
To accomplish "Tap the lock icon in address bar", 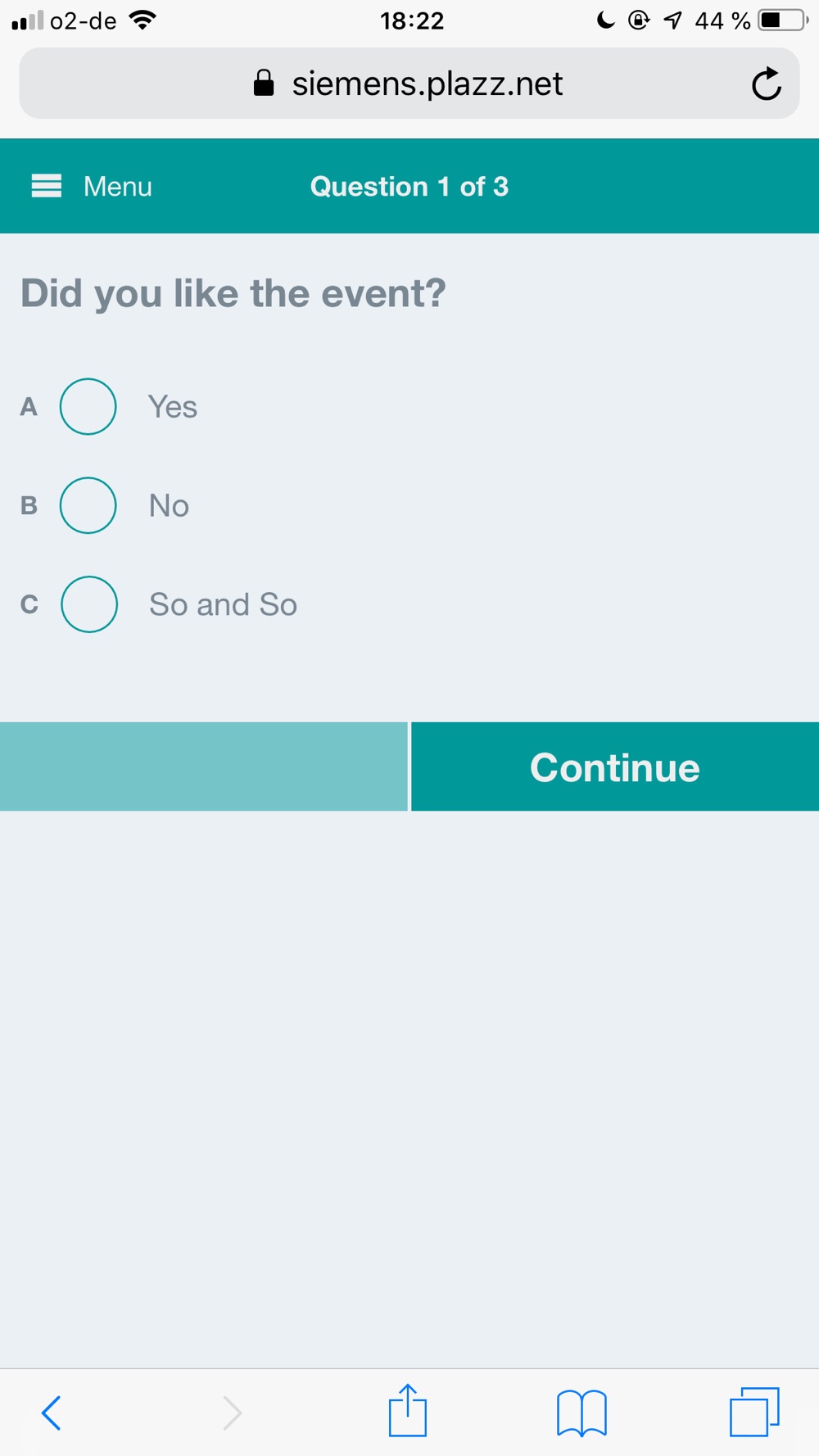I will click(x=264, y=84).
